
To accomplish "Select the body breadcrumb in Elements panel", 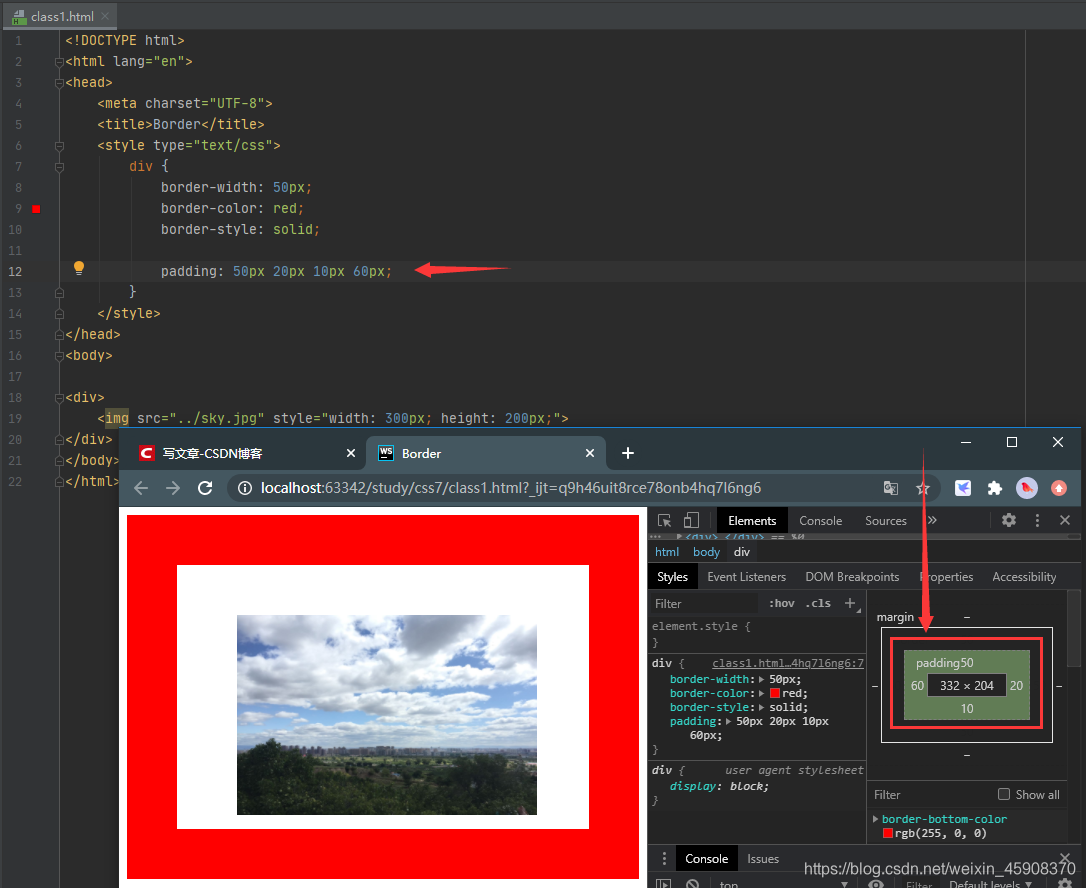I will click(706, 551).
